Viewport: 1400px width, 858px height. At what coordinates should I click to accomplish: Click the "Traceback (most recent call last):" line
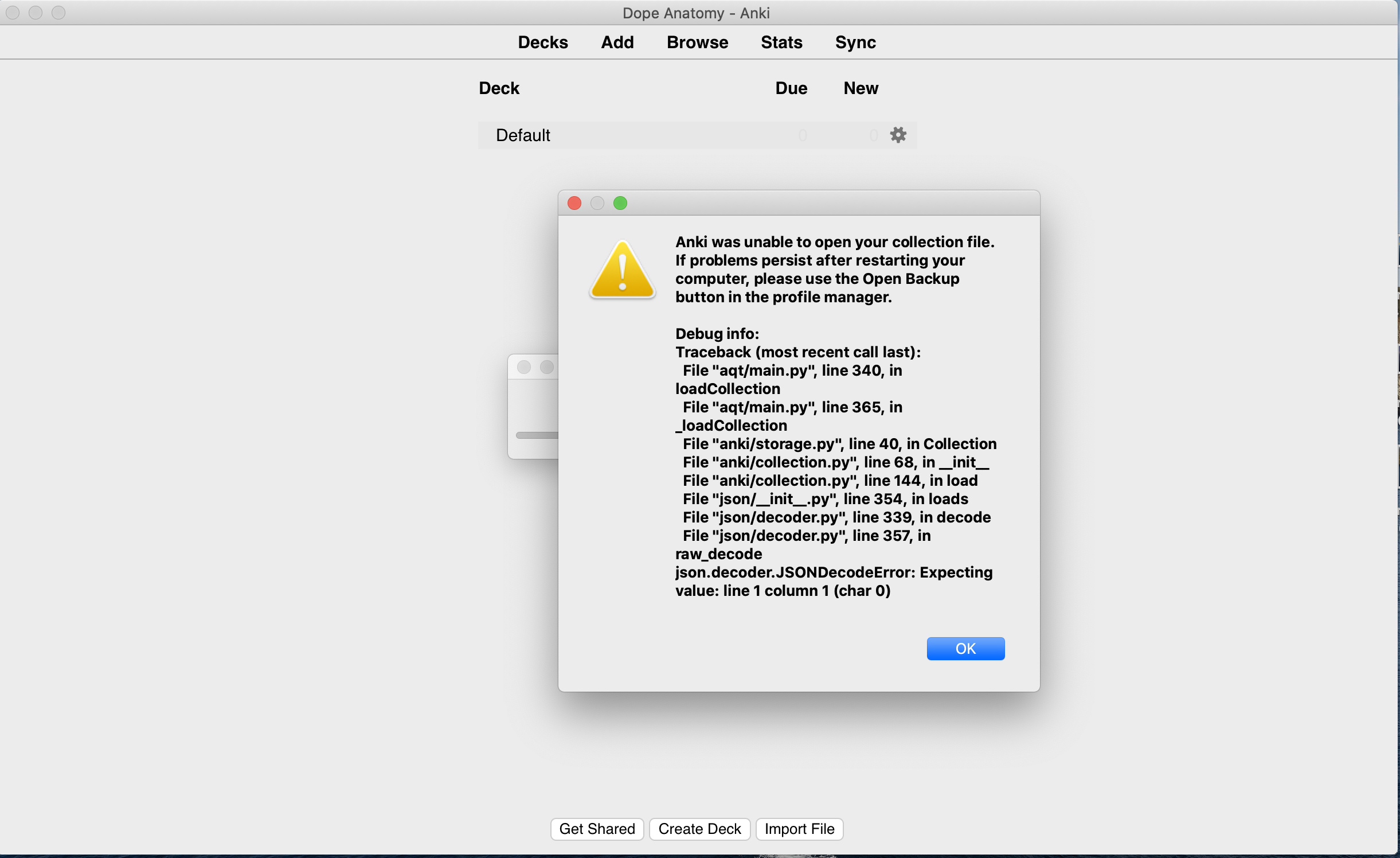point(797,352)
